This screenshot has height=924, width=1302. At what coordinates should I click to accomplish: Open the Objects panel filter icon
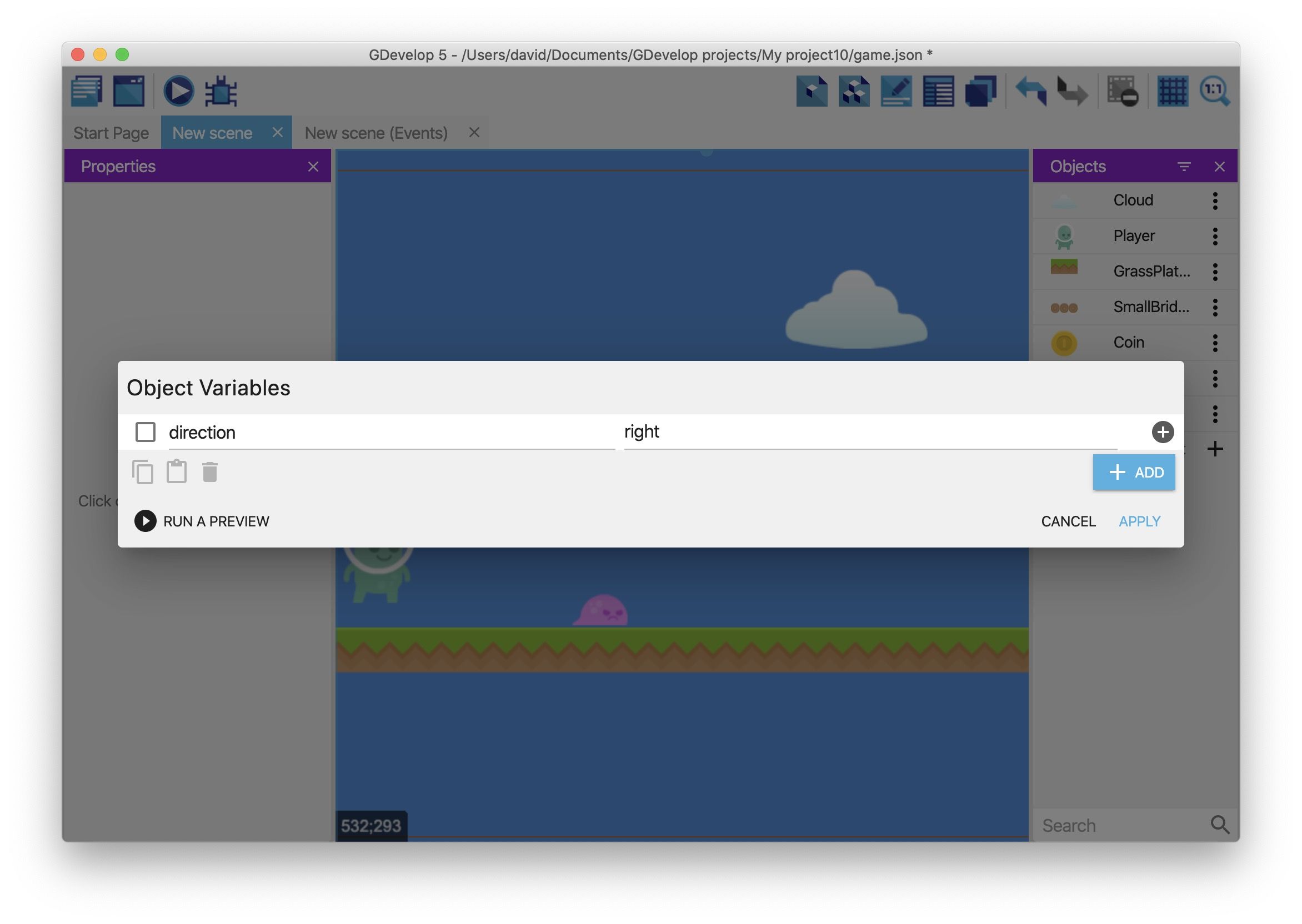click(x=1184, y=167)
